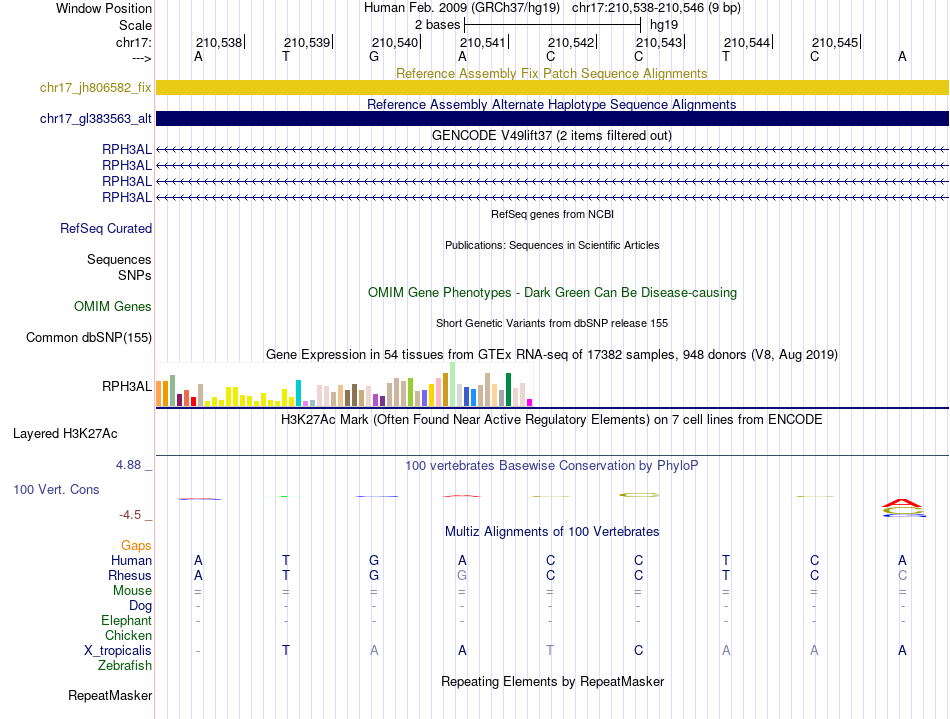Click the Scale label
Image resolution: width=950 pixels, height=719 pixels.
click(135, 25)
